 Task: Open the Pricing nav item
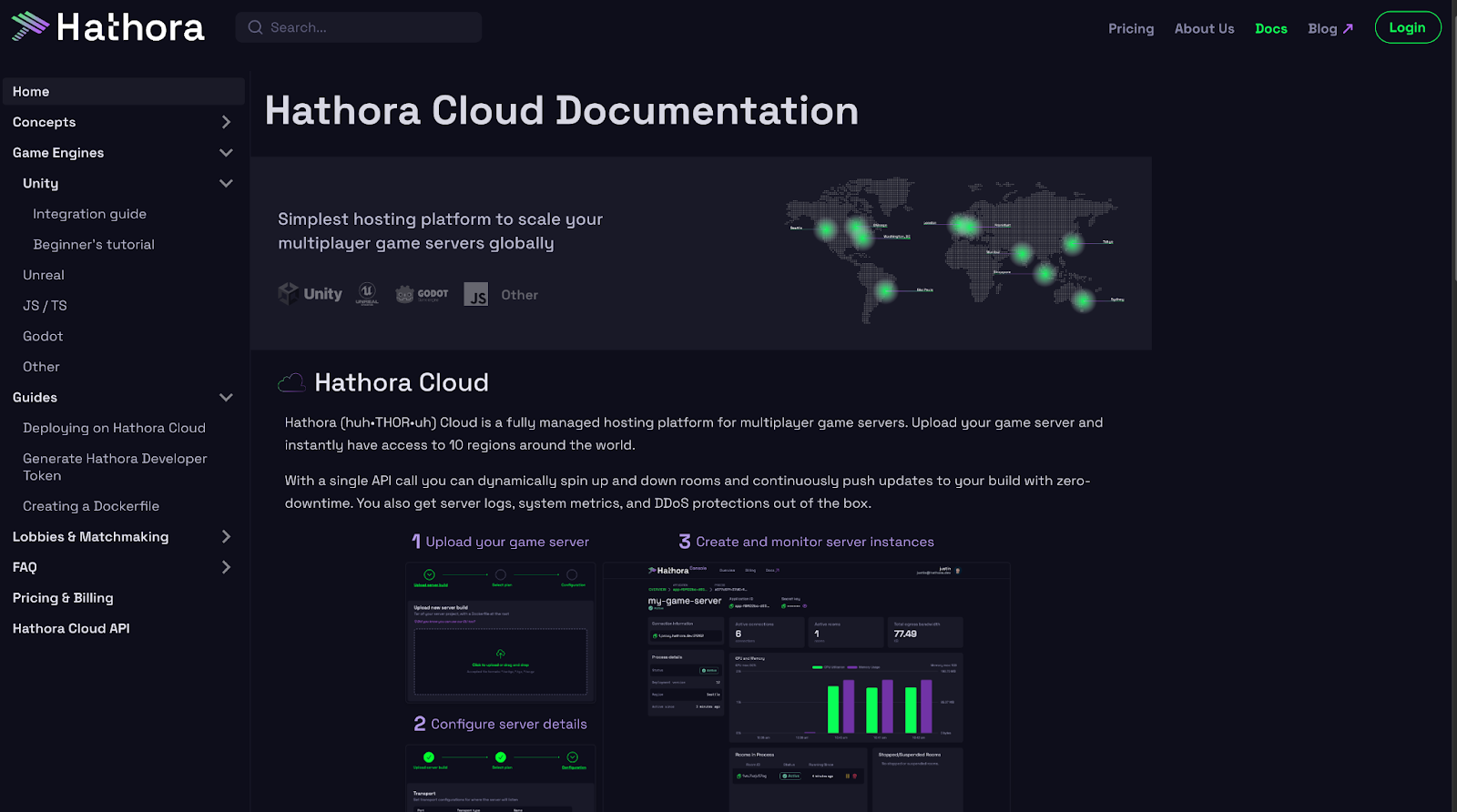(1131, 28)
